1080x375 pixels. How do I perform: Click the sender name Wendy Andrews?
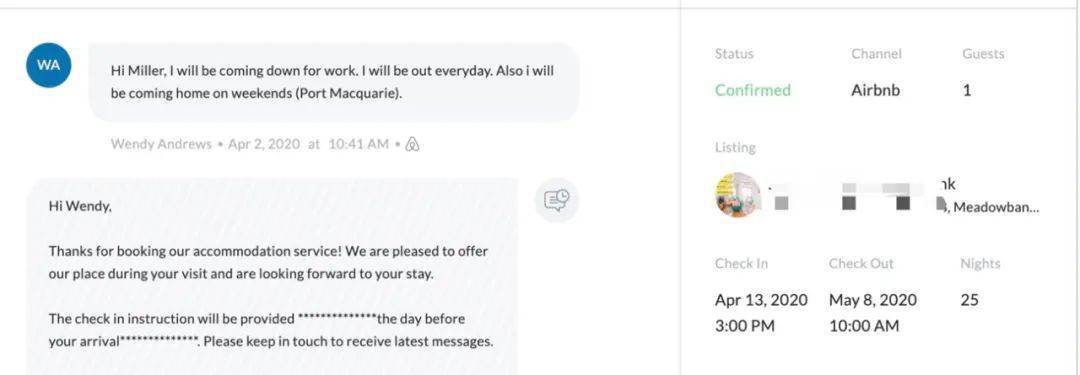pyautogui.click(x=161, y=144)
